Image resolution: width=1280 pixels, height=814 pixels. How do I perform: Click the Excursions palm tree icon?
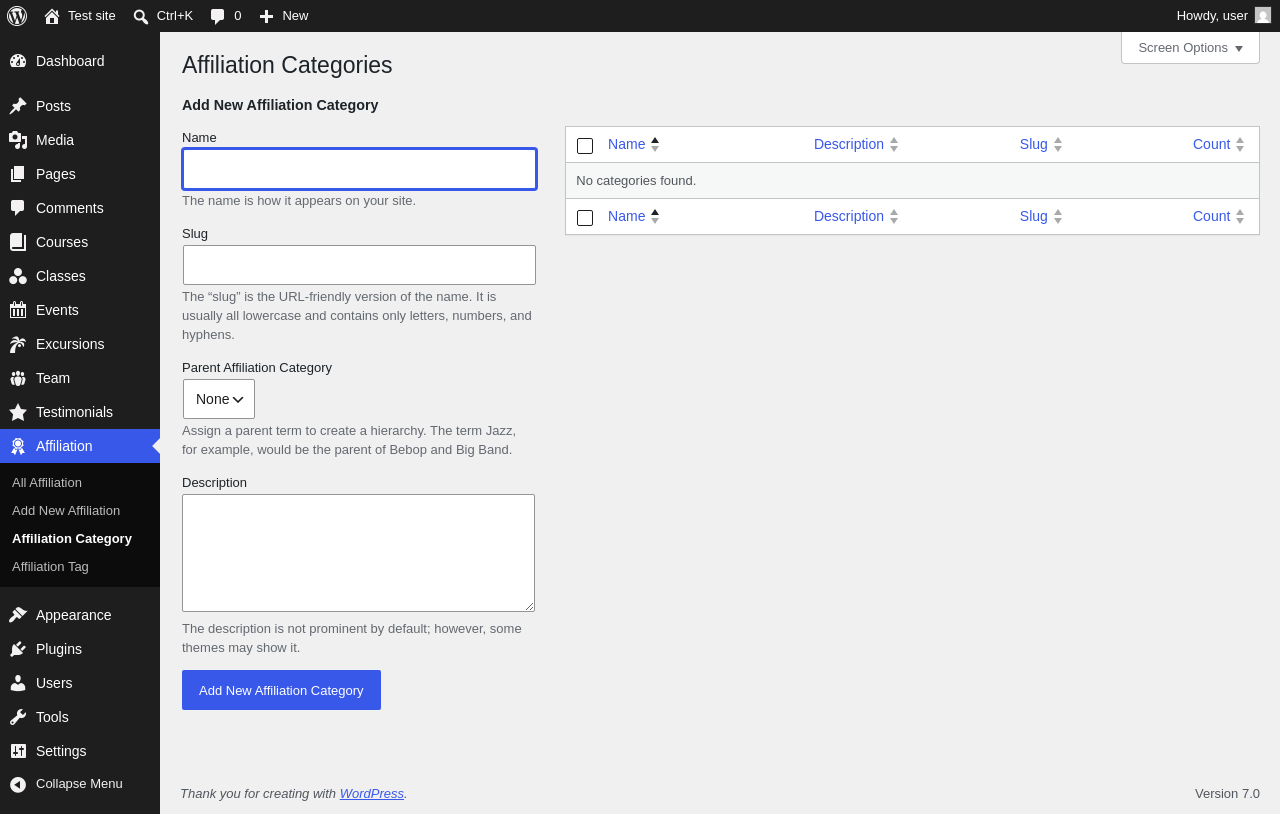tap(18, 344)
